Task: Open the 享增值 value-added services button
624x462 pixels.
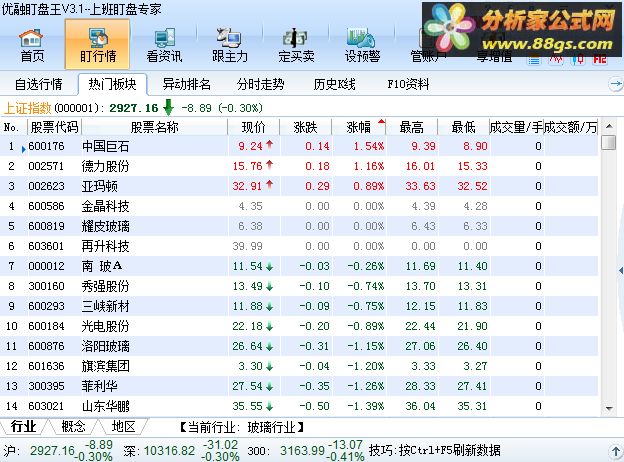Action: point(494,57)
